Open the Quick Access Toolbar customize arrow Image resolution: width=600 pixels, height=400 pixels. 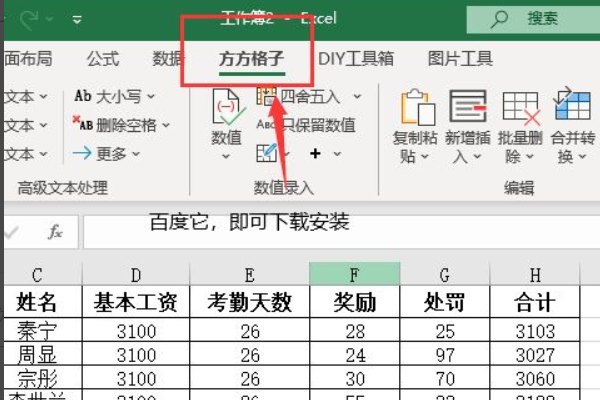(x=77, y=19)
